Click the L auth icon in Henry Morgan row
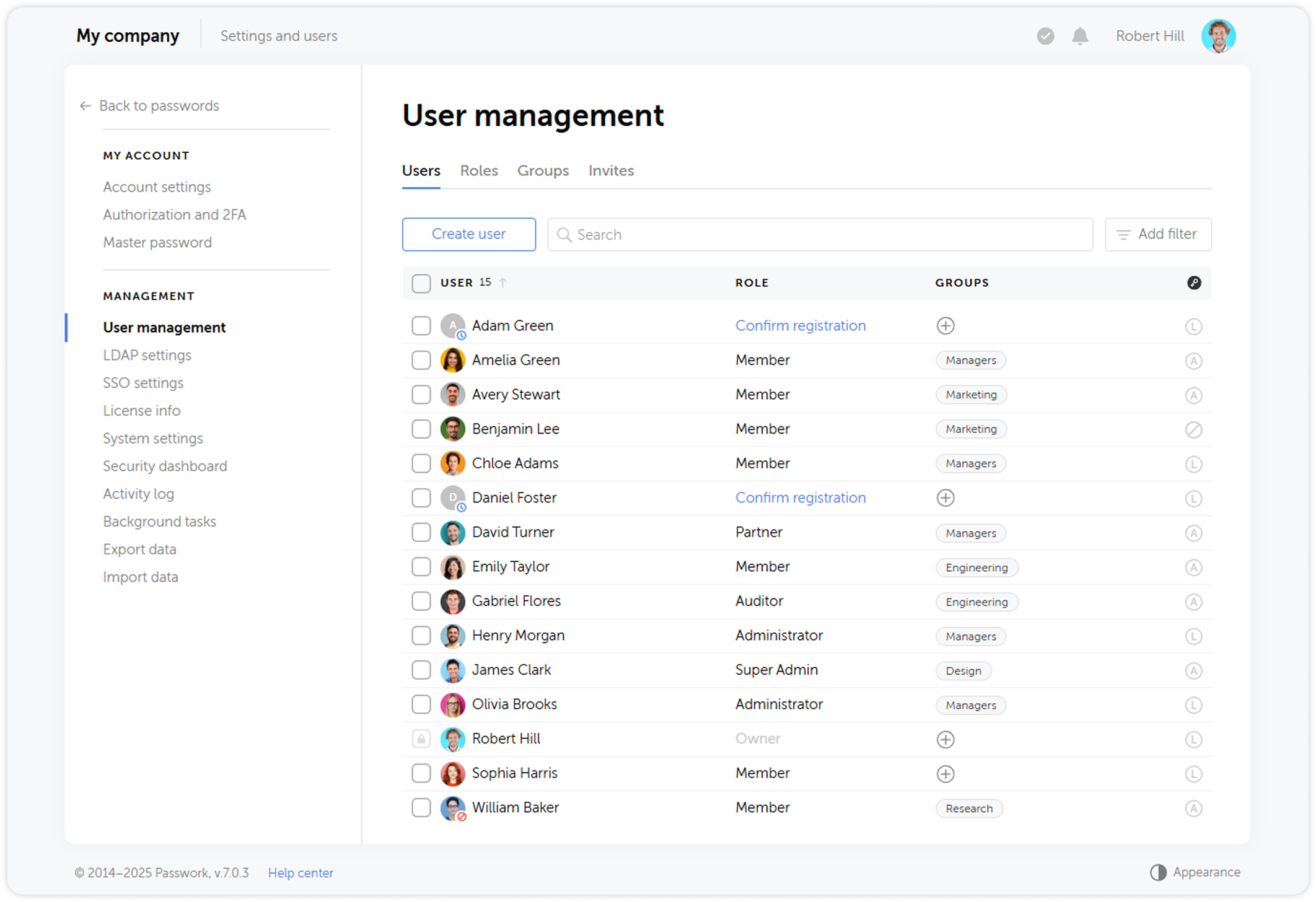The height and width of the screenshot is (902, 1316). 1193,636
